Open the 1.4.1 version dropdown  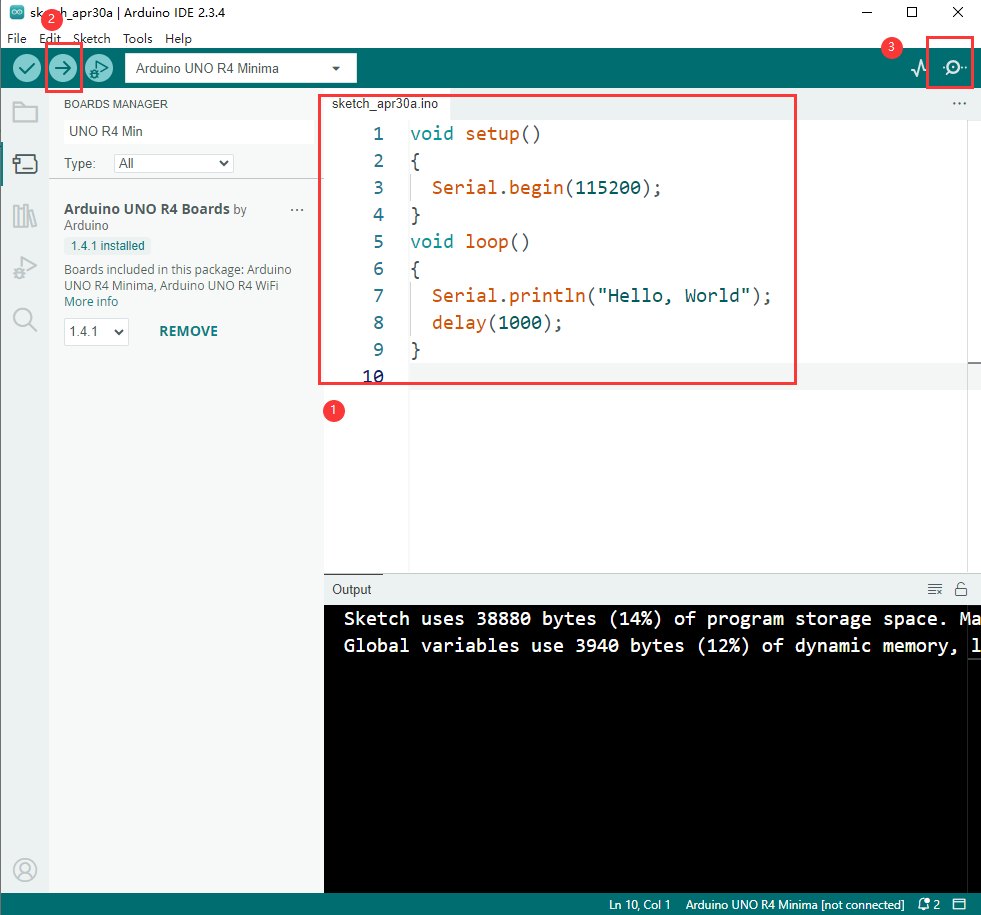point(96,331)
